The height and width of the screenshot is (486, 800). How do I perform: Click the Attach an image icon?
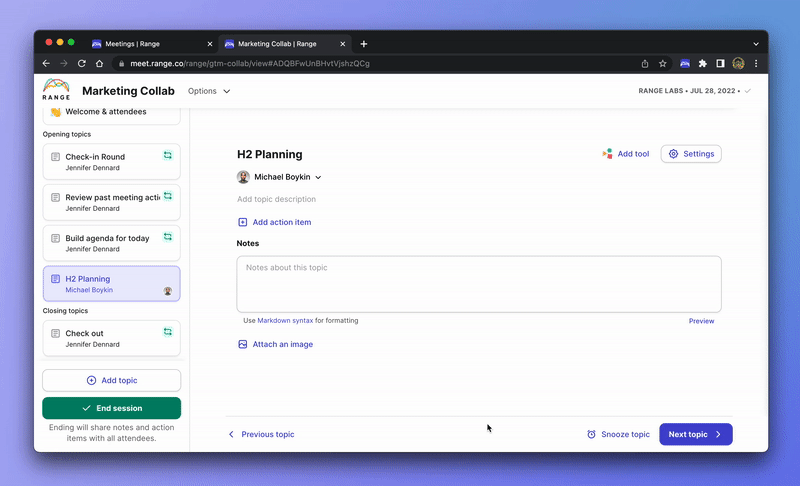[x=243, y=344]
